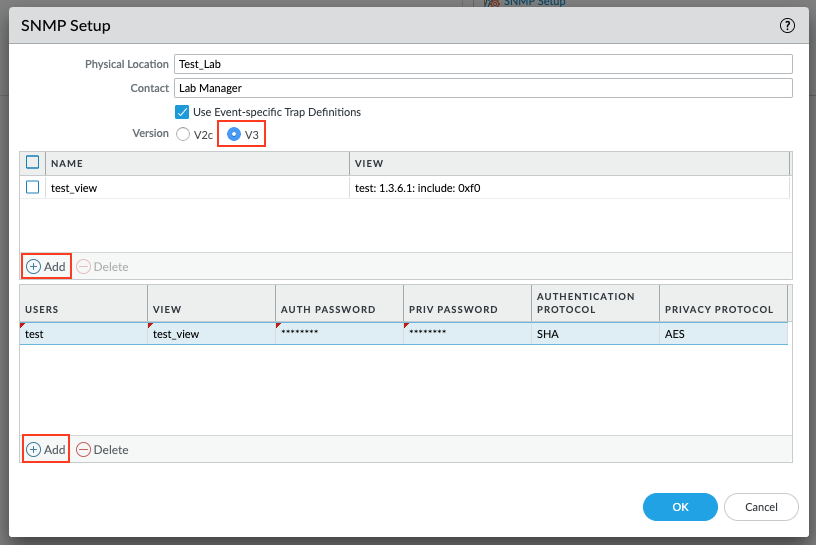Click the Name column header in views table
Image resolution: width=816 pixels, height=545 pixels.
coord(196,163)
